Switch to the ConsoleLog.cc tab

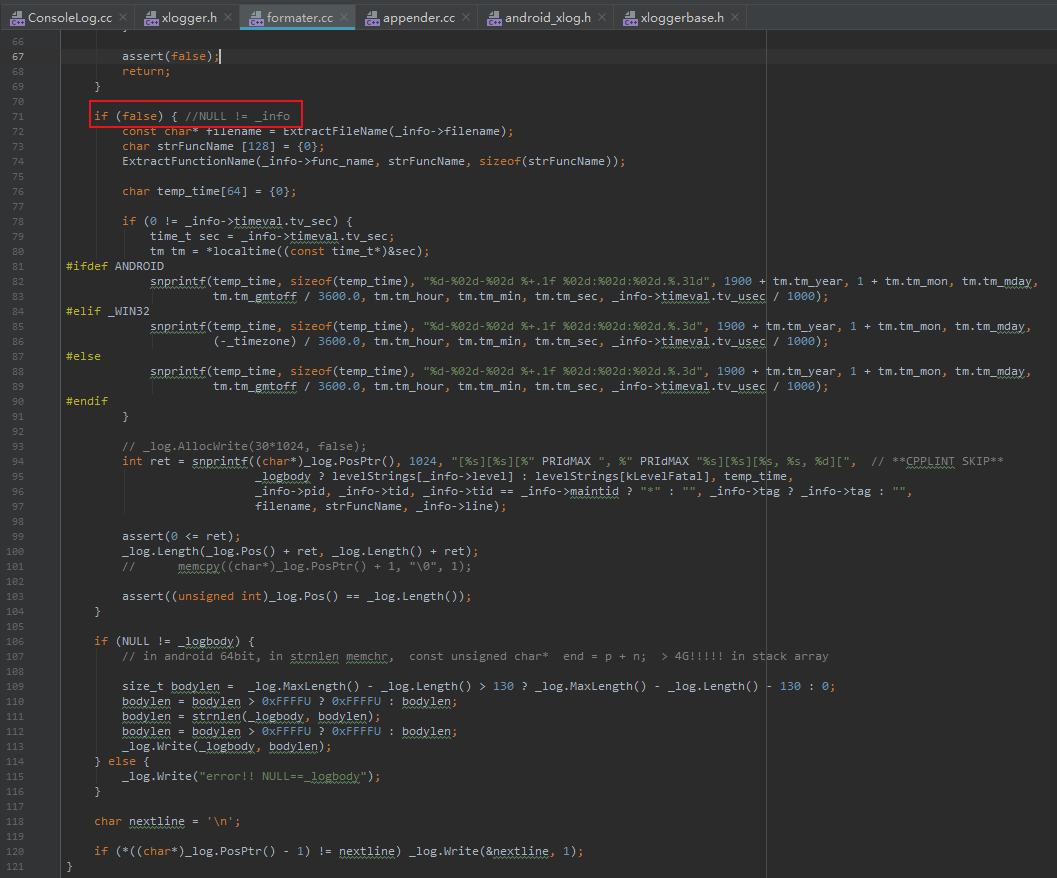[67, 17]
